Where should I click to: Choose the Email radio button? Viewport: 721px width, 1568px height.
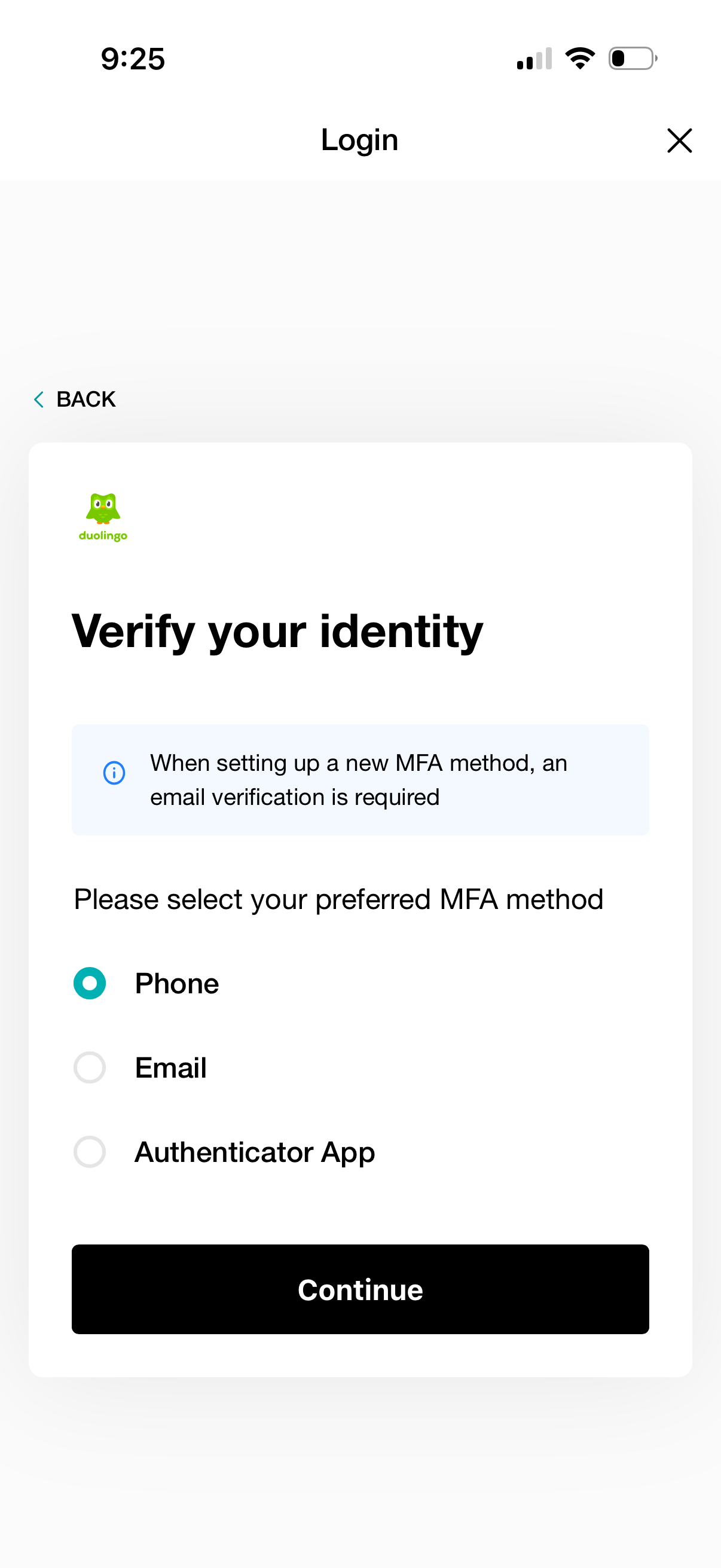click(90, 1067)
